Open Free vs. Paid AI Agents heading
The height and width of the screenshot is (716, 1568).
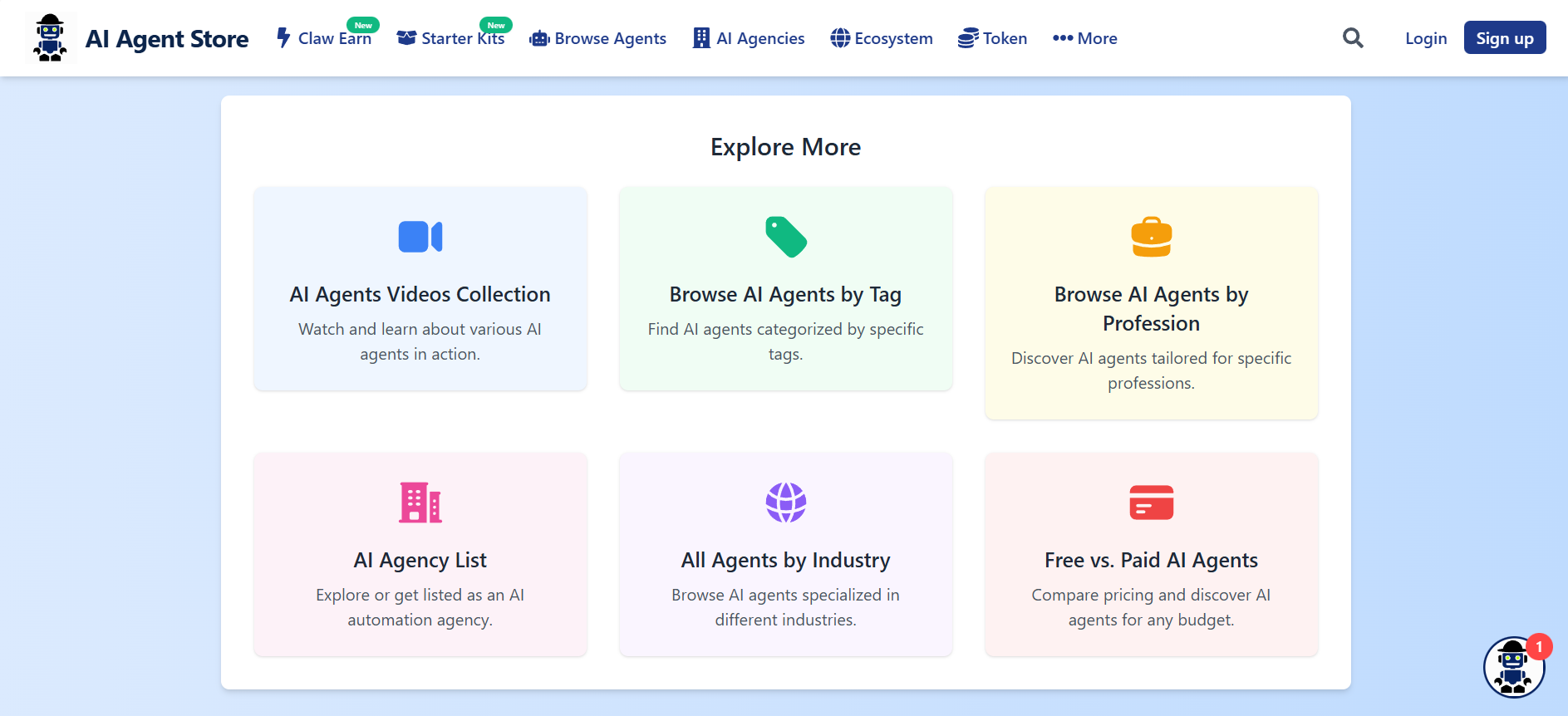tap(1151, 560)
